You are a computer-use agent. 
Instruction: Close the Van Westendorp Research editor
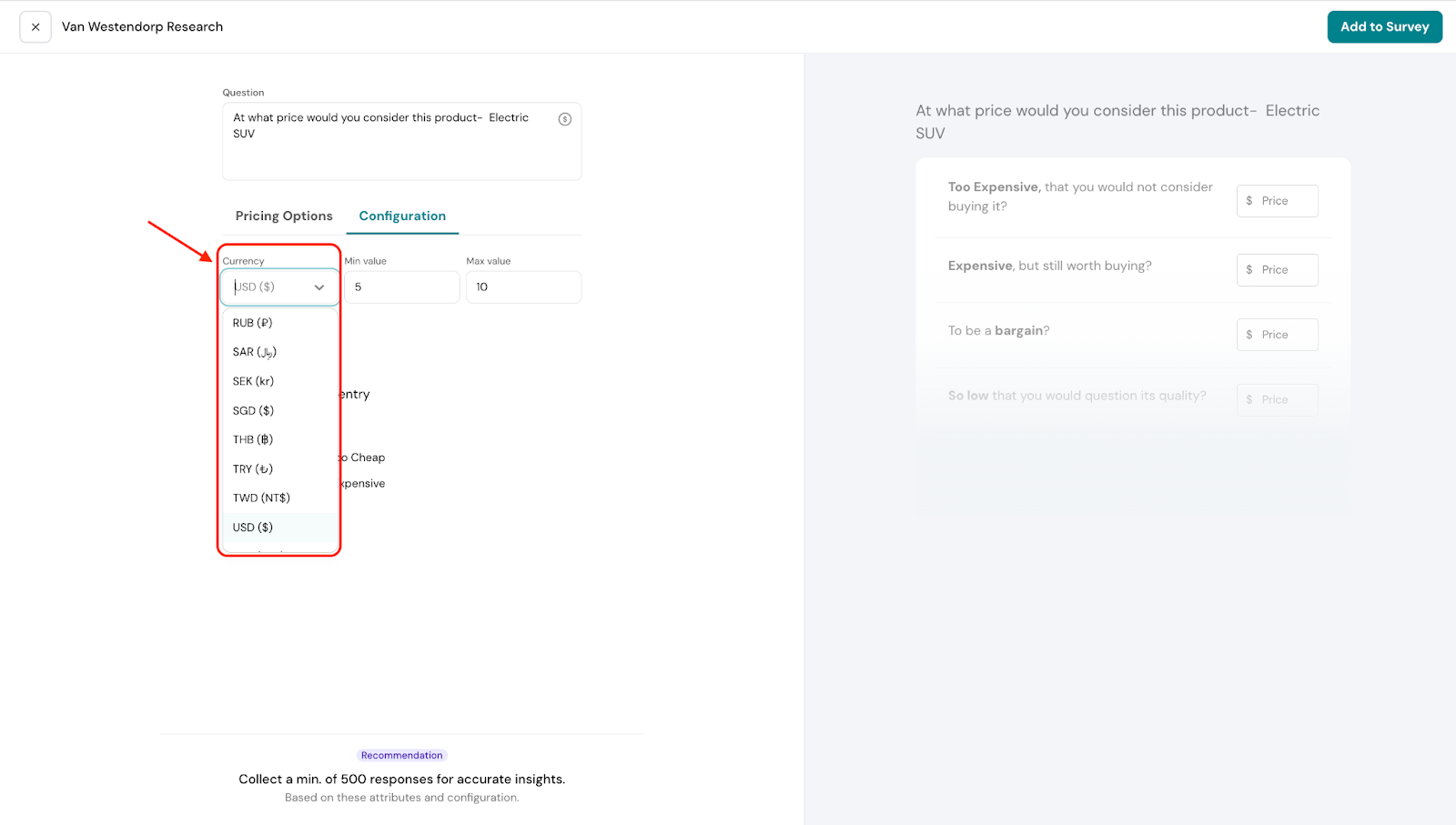click(x=35, y=27)
